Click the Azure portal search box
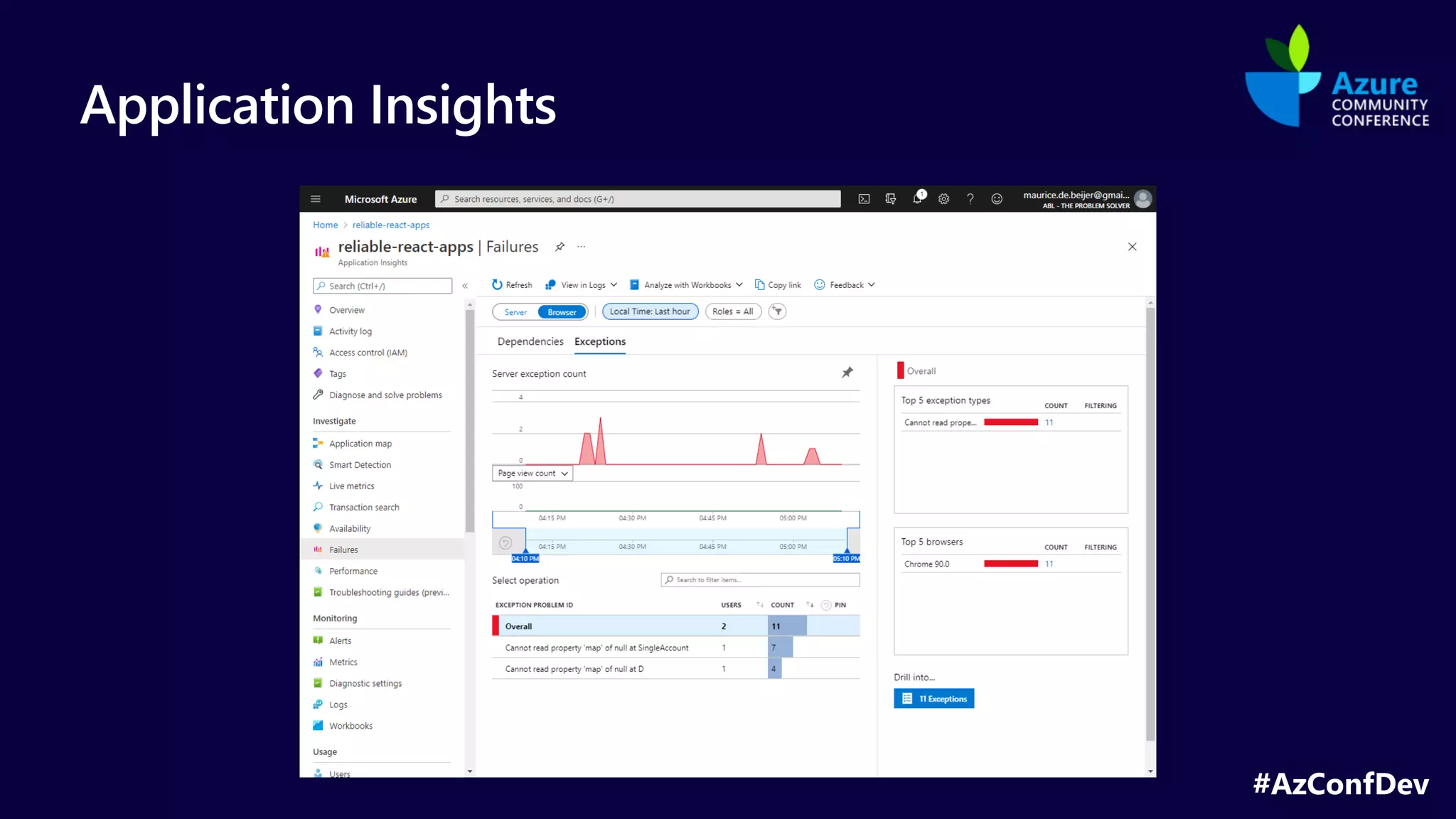 pyautogui.click(x=638, y=199)
